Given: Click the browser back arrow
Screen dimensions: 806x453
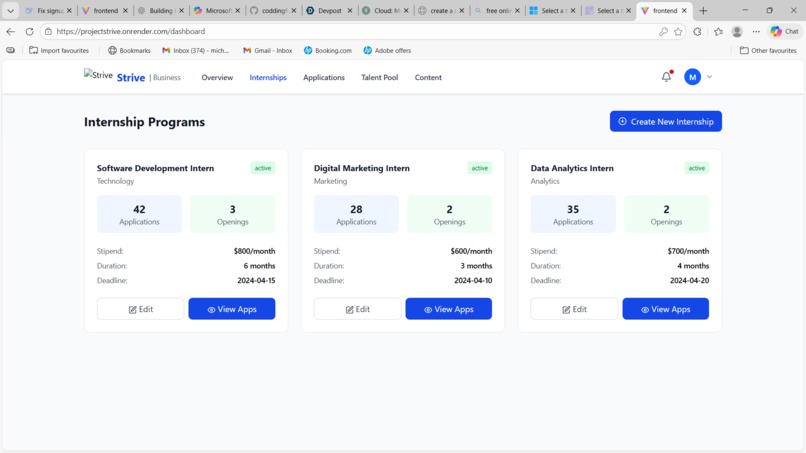Looking at the screenshot, I should (x=10, y=31).
